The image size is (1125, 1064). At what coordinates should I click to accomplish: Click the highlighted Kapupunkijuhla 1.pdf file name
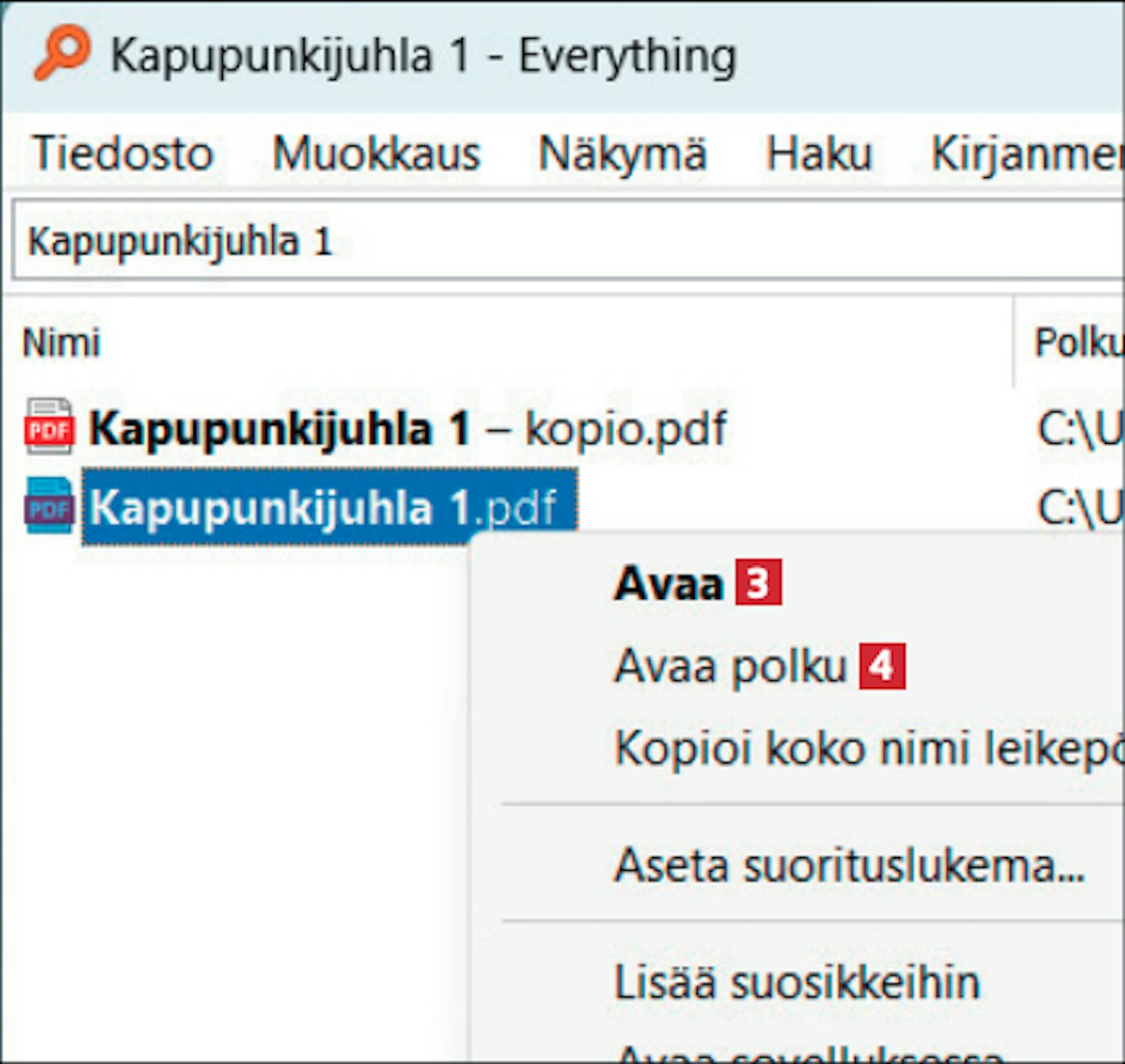(322, 508)
